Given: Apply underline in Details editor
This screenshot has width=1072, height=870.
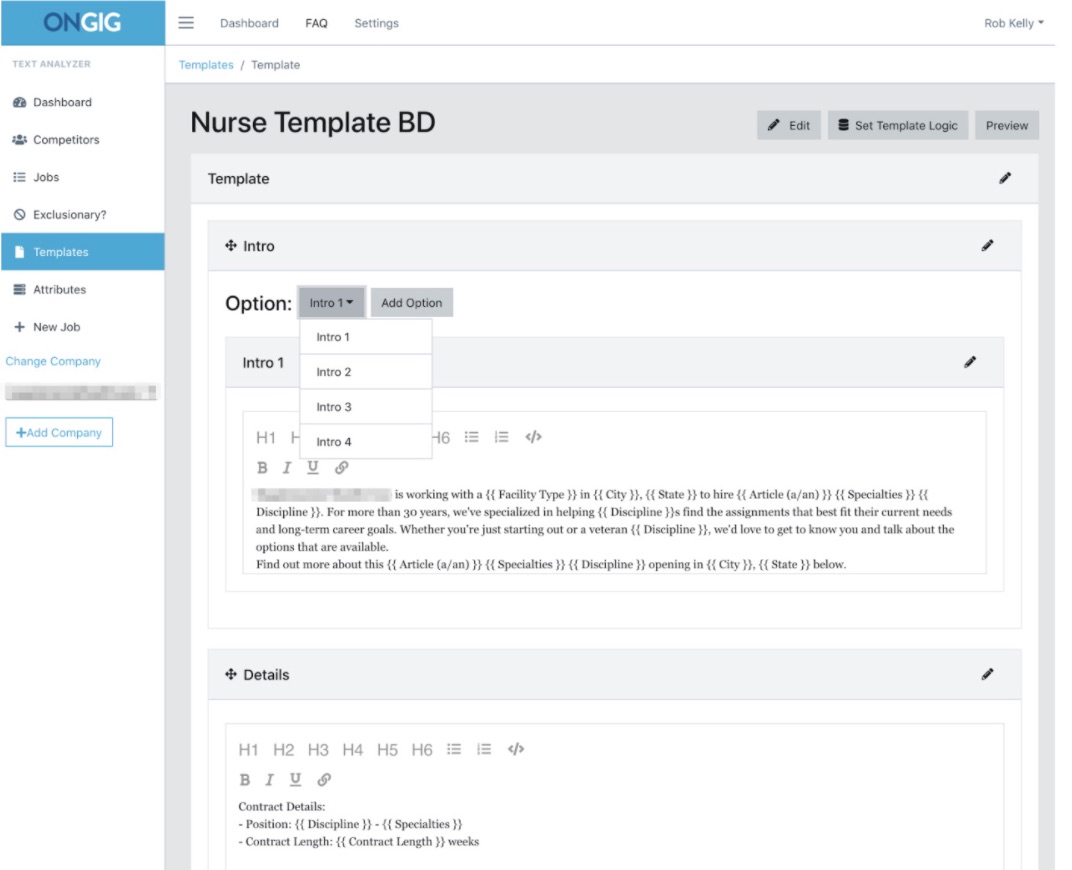Looking at the screenshot, I should coord(295,779).
